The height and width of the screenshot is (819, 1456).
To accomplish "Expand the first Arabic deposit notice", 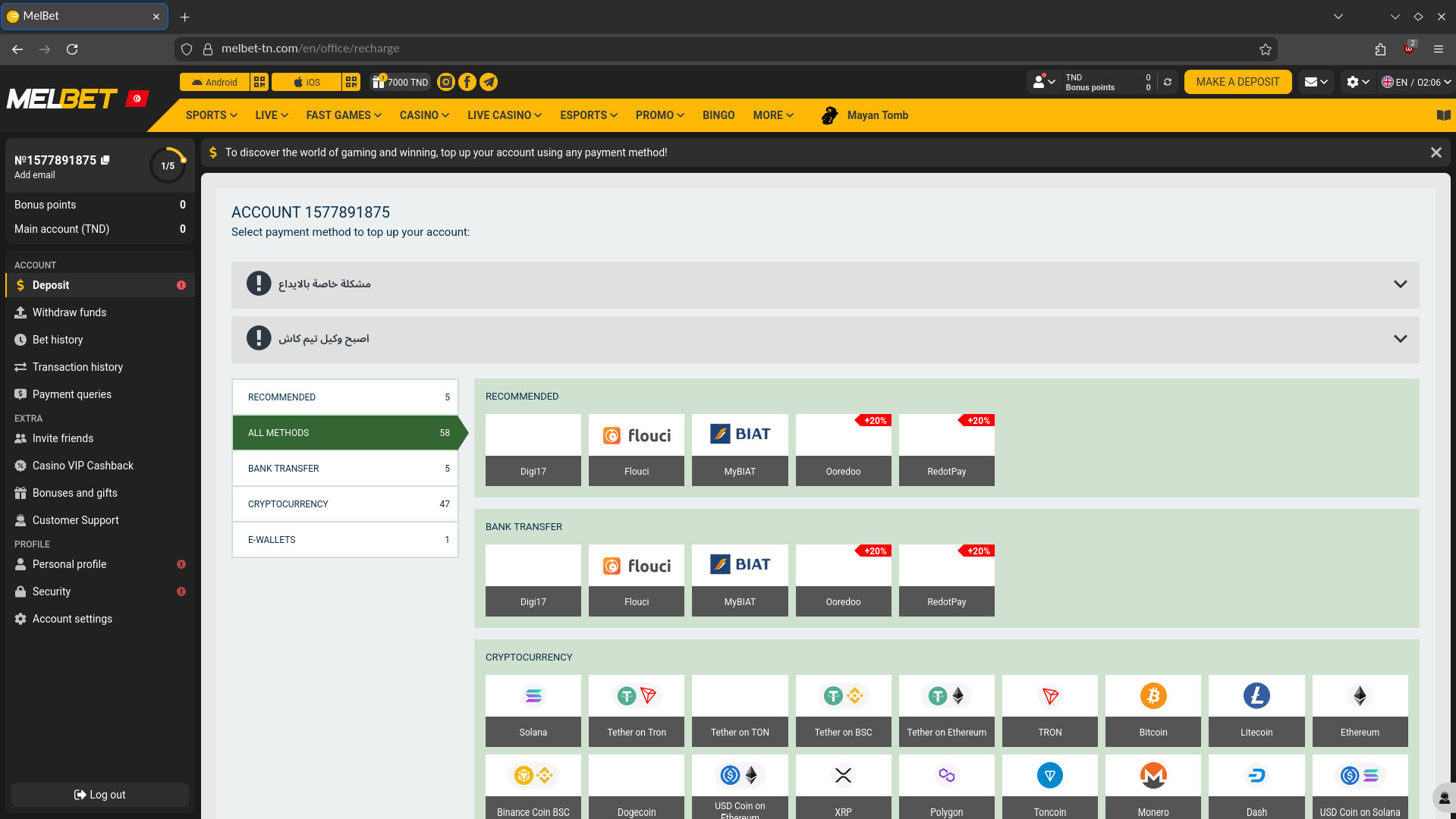I will (825, 284).
